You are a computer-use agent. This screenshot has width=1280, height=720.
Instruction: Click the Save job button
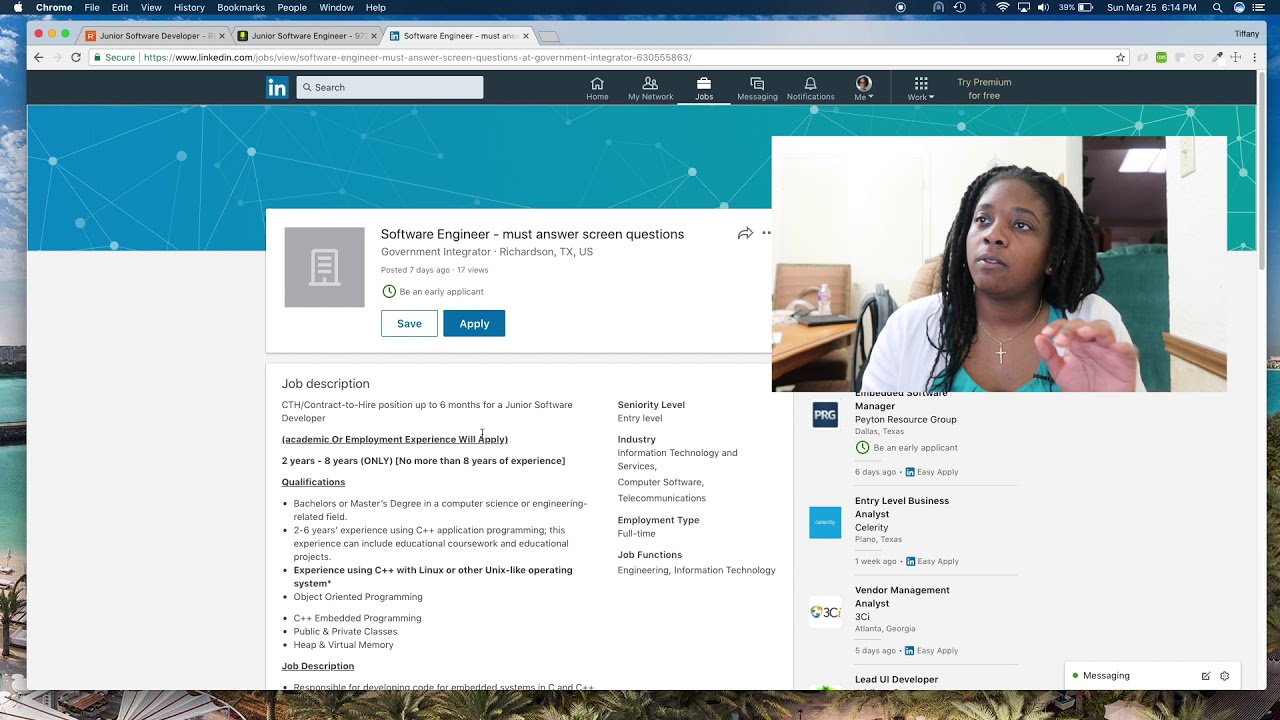point(409,323)
